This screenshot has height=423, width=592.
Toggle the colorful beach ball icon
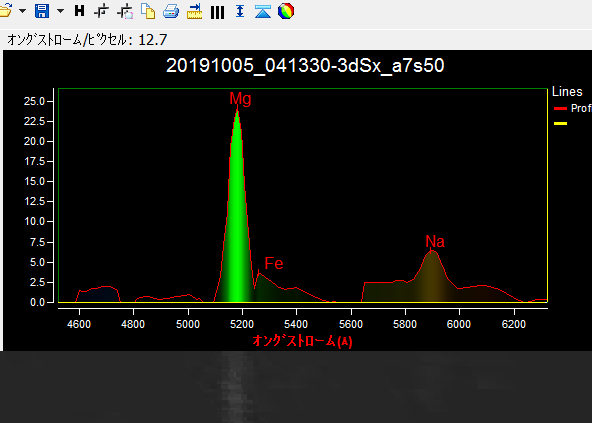coord(286,11)
